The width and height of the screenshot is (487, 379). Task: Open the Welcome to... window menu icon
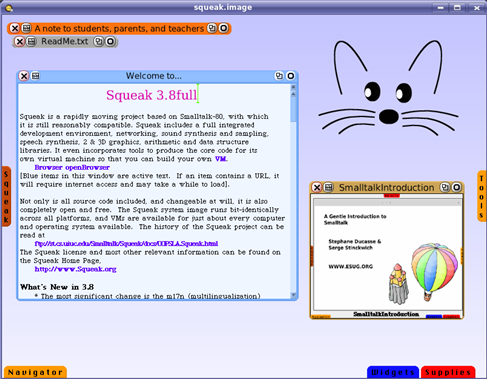point(35,76)
